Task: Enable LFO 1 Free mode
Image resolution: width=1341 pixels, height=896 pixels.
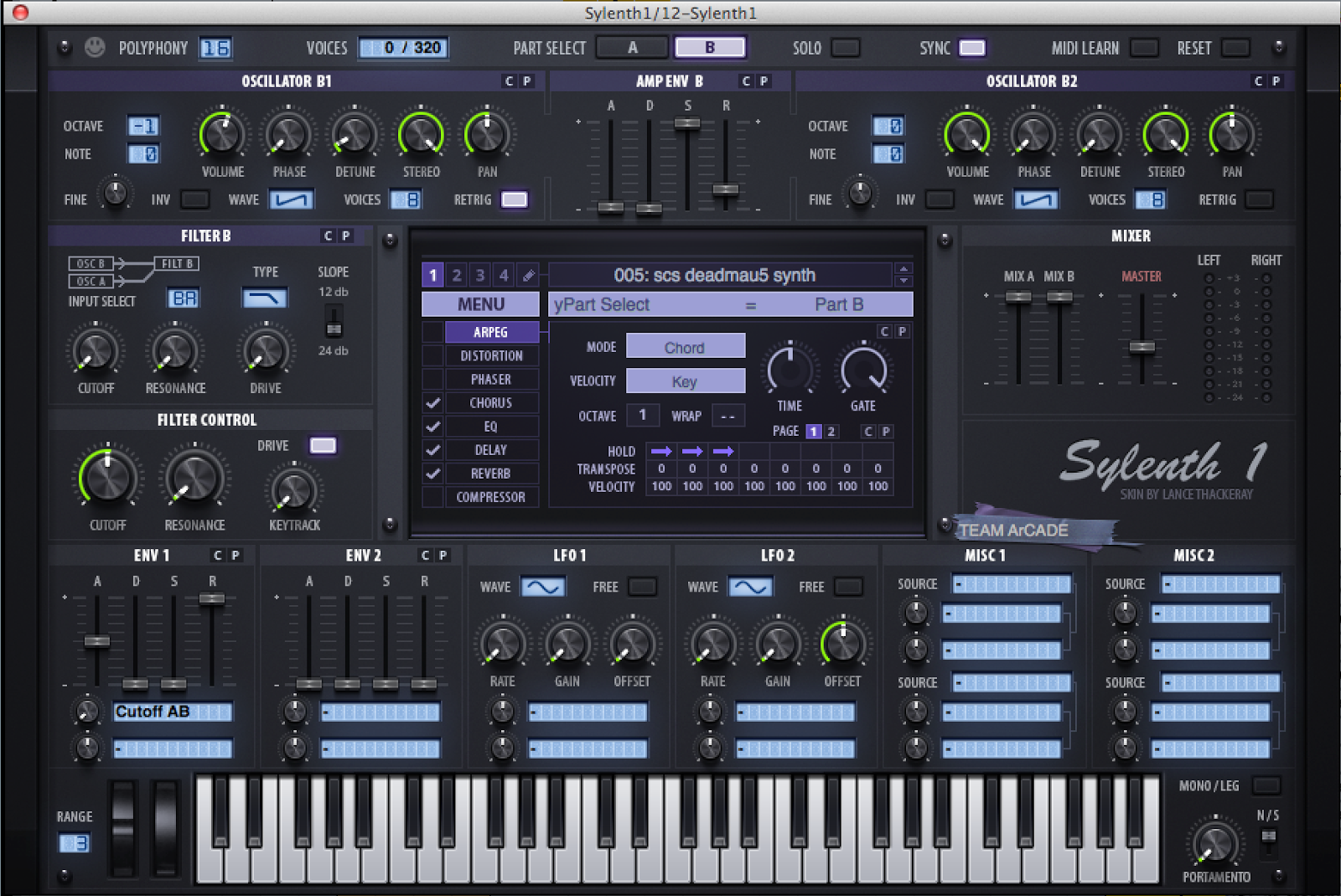Action: 642,587
